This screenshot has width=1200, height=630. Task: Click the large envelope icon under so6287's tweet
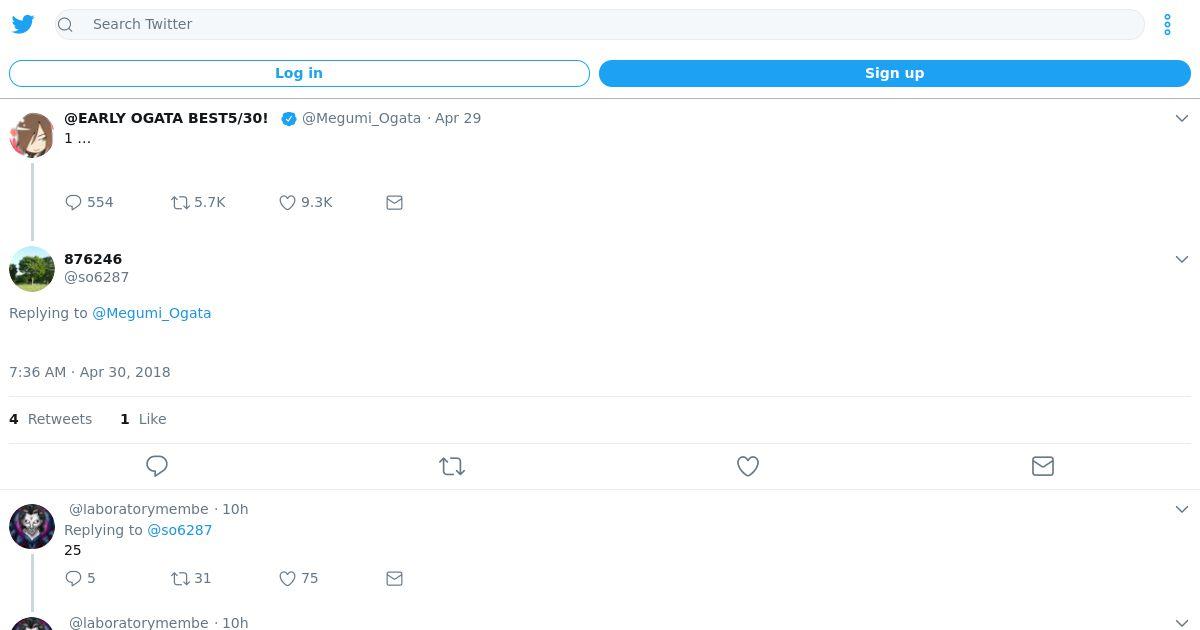coord(1042,466)
